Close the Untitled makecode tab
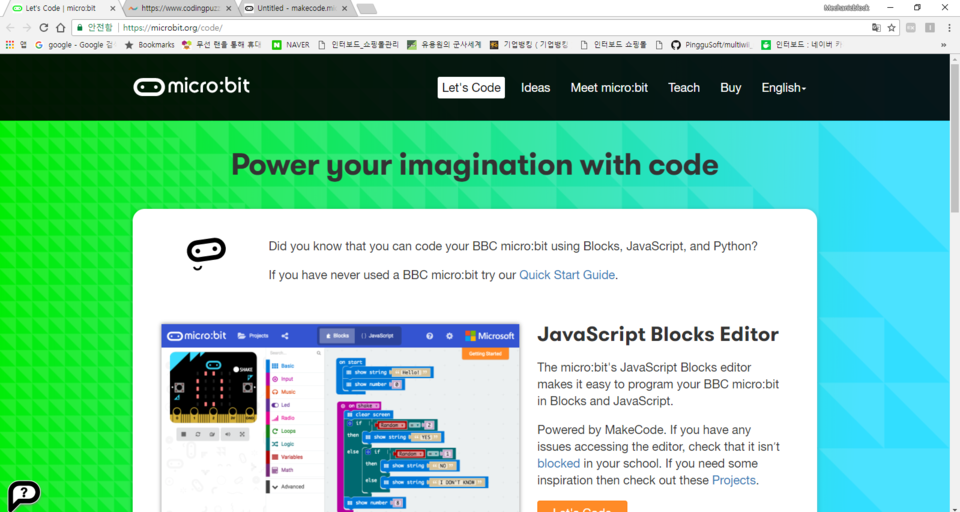 point(344,9)
